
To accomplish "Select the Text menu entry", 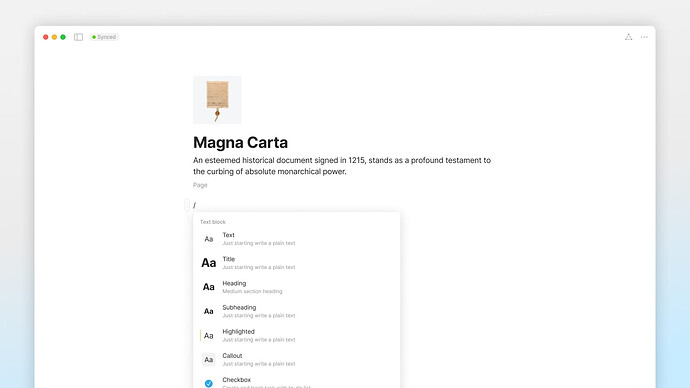I will pyautogui.click(x=297, y=239).
